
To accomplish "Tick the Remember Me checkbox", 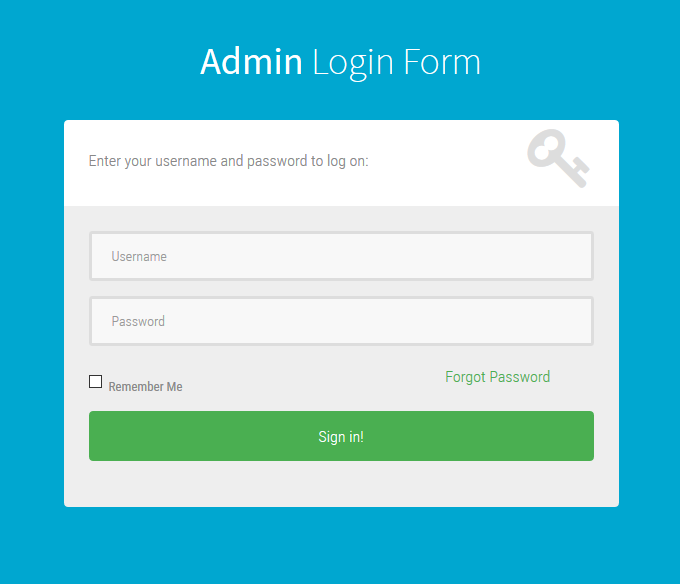I will pyautogui.click(x=96, y=381).
